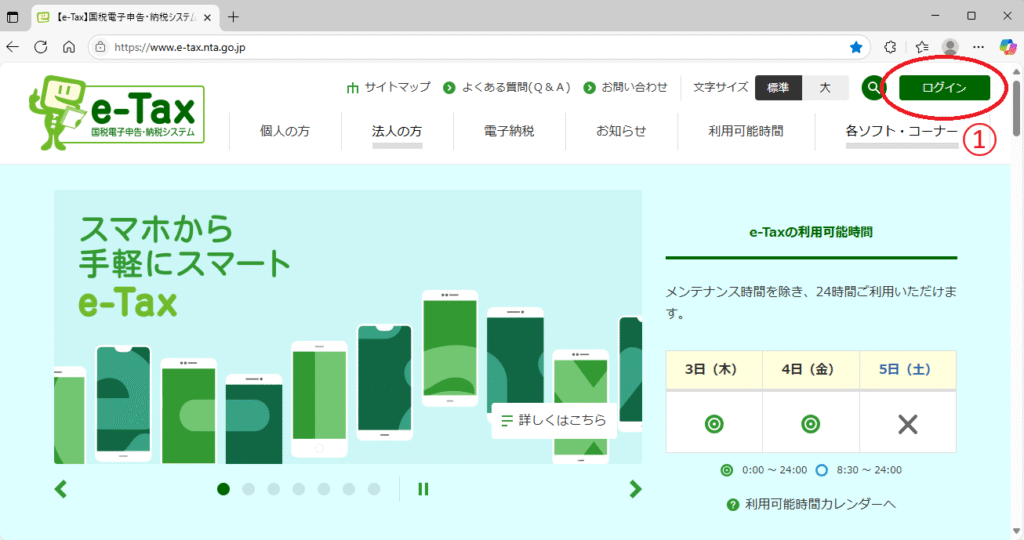Open サイトマップ link
This screenshot has width=1024, height=540.
(x=389, y=87)
